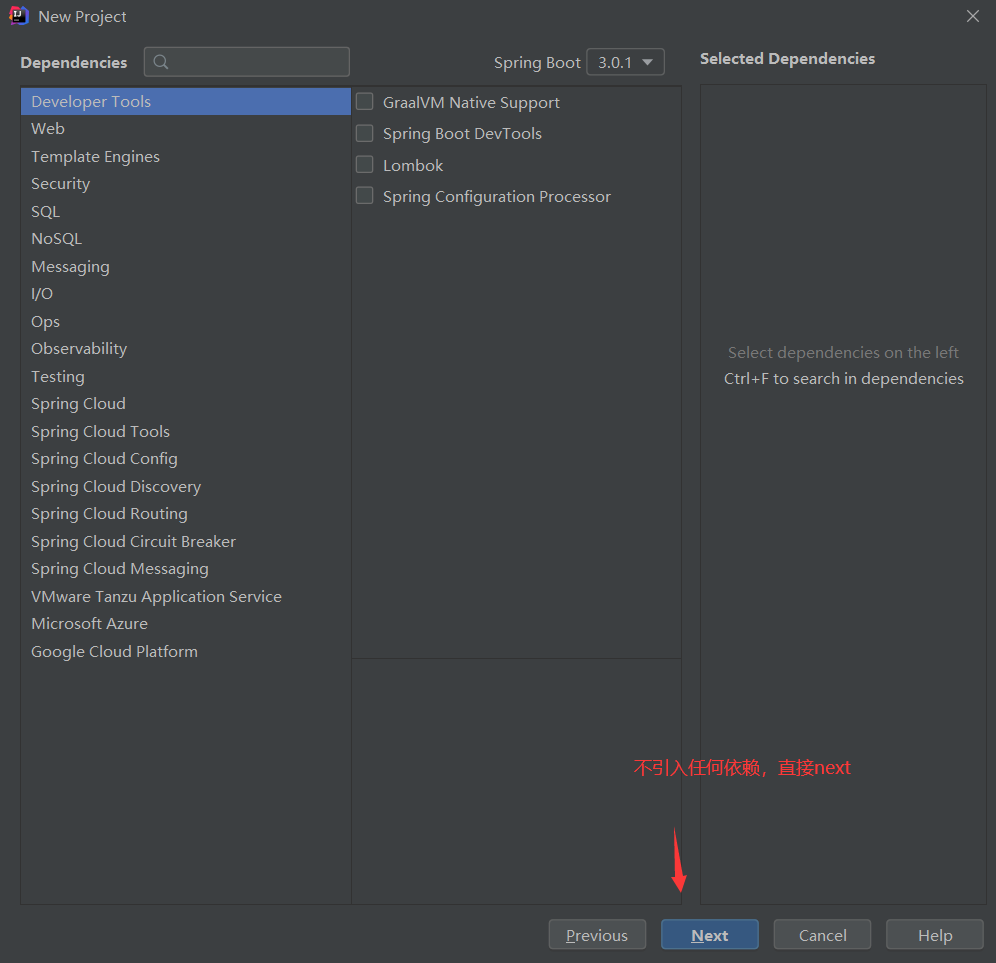This screenshot has width=996, height=963.
Task: Click the Selected Dependencies heading
Action: pos(787,58)
